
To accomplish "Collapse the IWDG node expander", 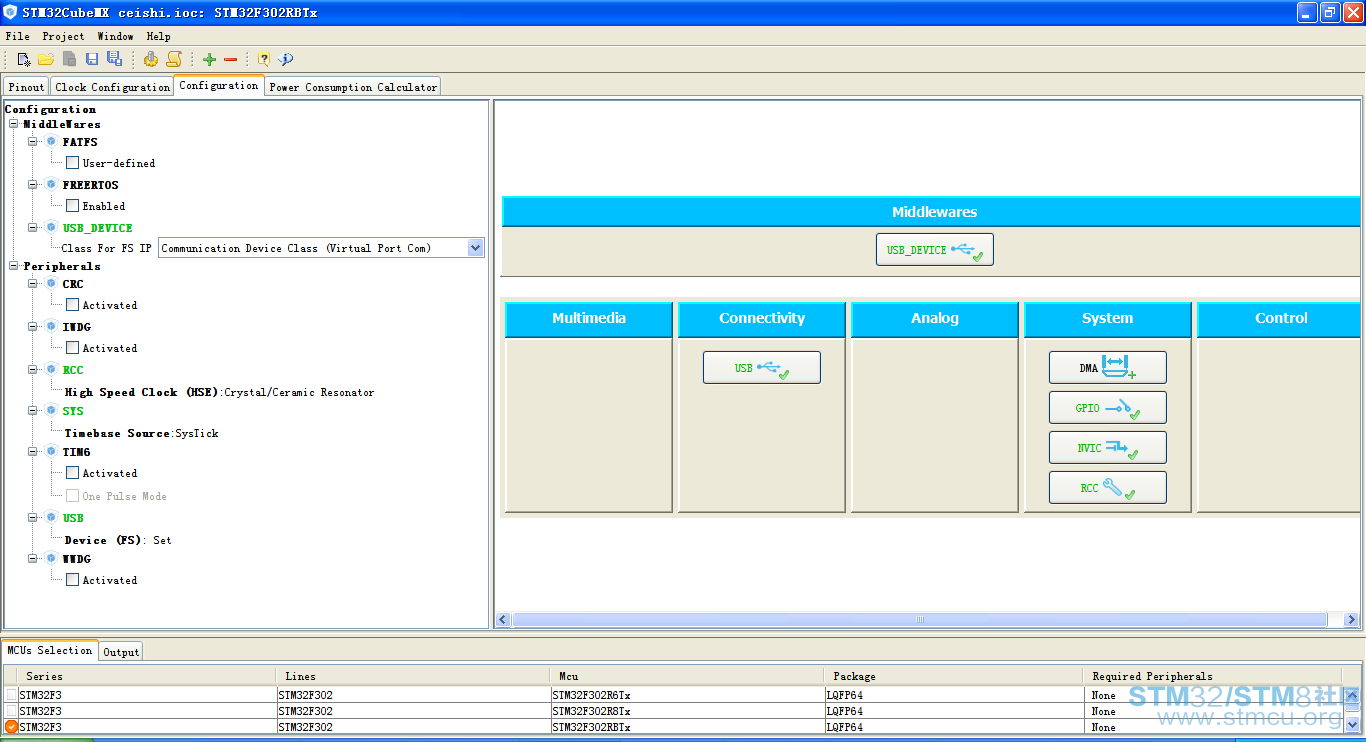I will coord(33,326).
